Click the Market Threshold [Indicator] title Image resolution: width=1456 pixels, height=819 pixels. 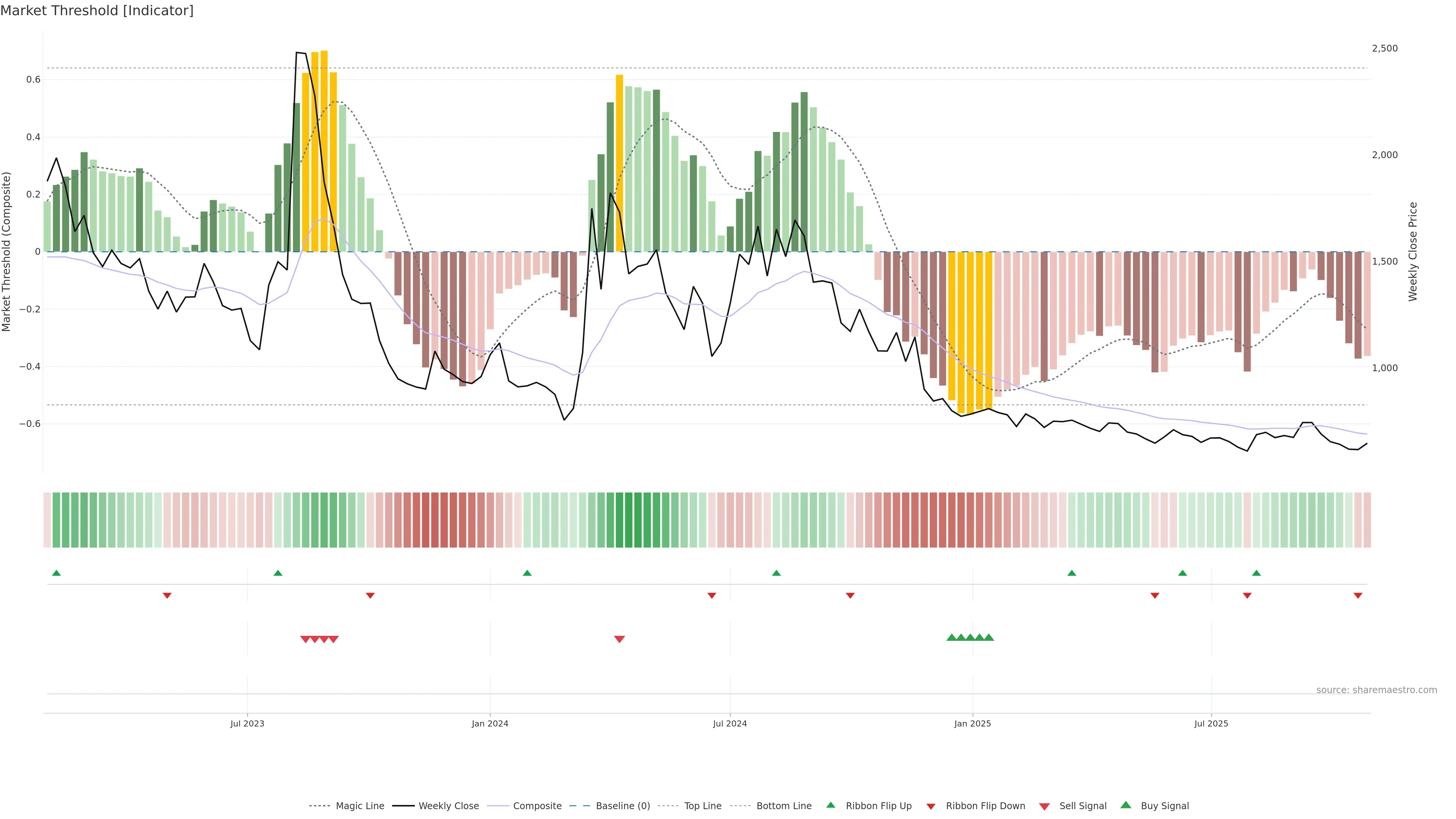point(97,11)
